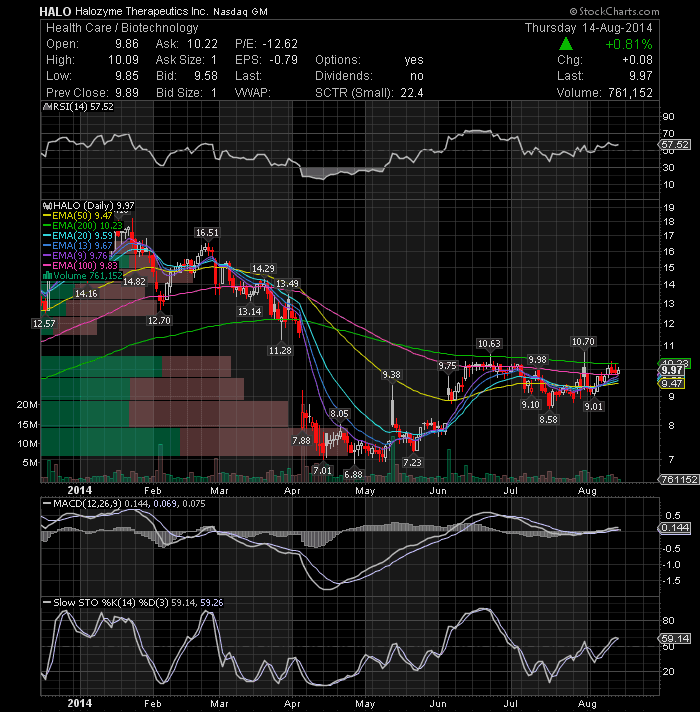The image size is (700, 712).
Task: Click the 20M volume axis label
Action: (27, 405)
